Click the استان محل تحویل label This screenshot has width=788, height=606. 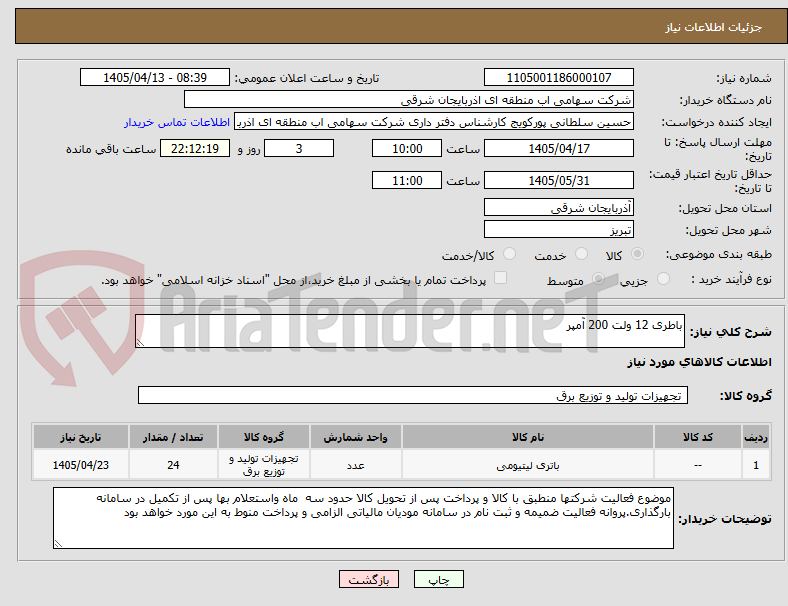pyautogui.click(x=725, y=208)
